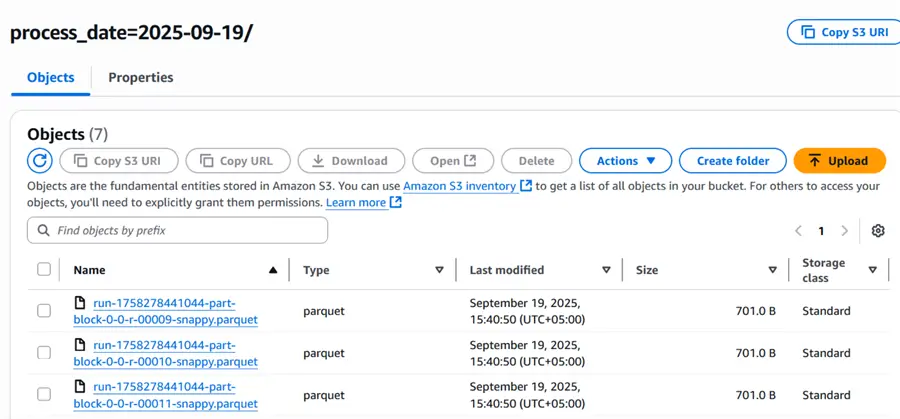Open the Learn more link

click(356, 203)
